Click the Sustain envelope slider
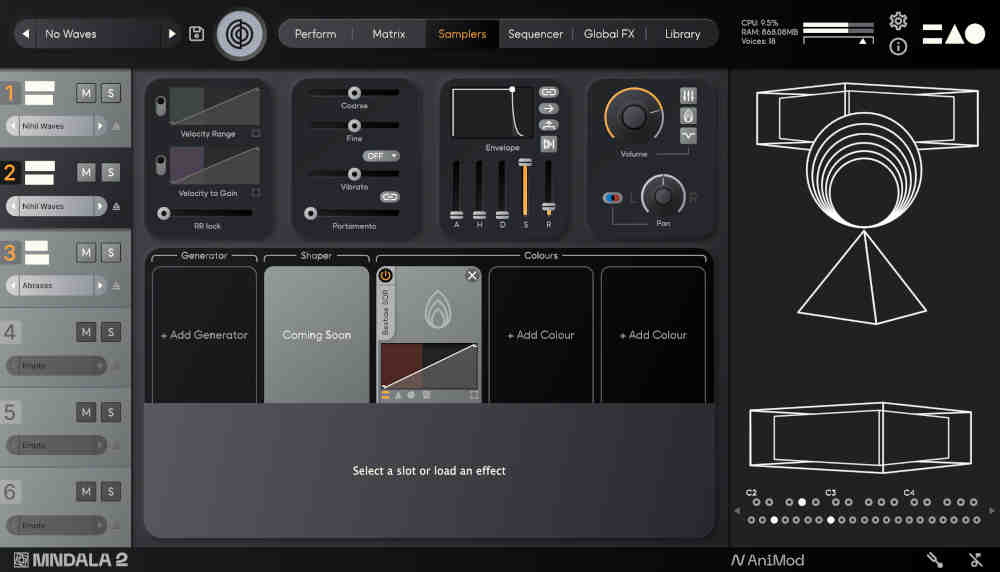Image resolution: width=1000 pixels, height=572 pixels. [x=525, y=188]
